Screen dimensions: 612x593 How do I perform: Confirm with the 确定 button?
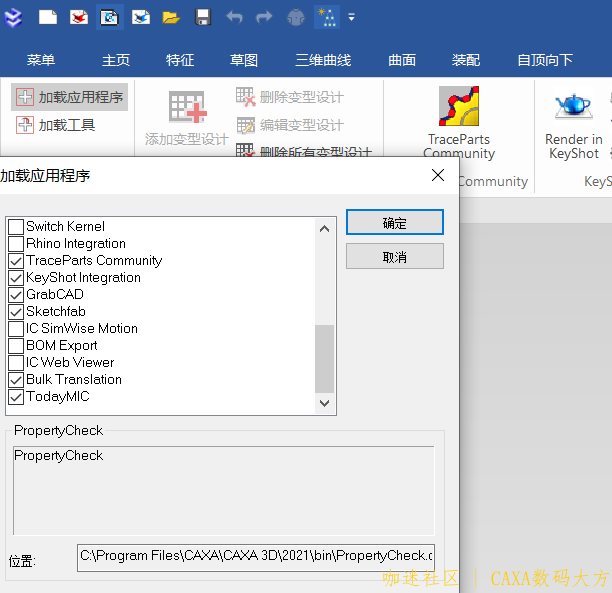pyautogui.click(x=395, y=222)
